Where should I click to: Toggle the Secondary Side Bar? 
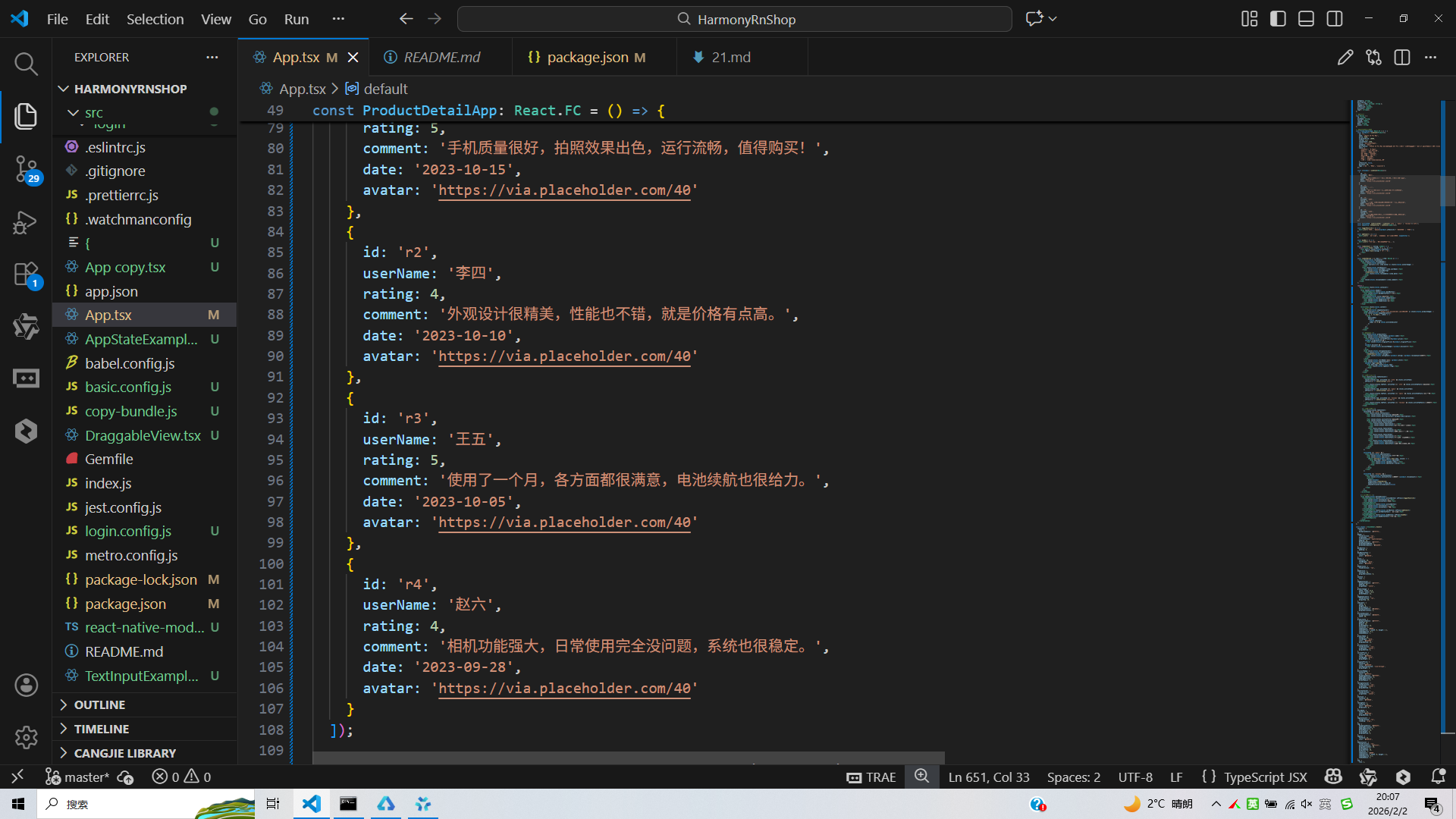coord(1335,19)
